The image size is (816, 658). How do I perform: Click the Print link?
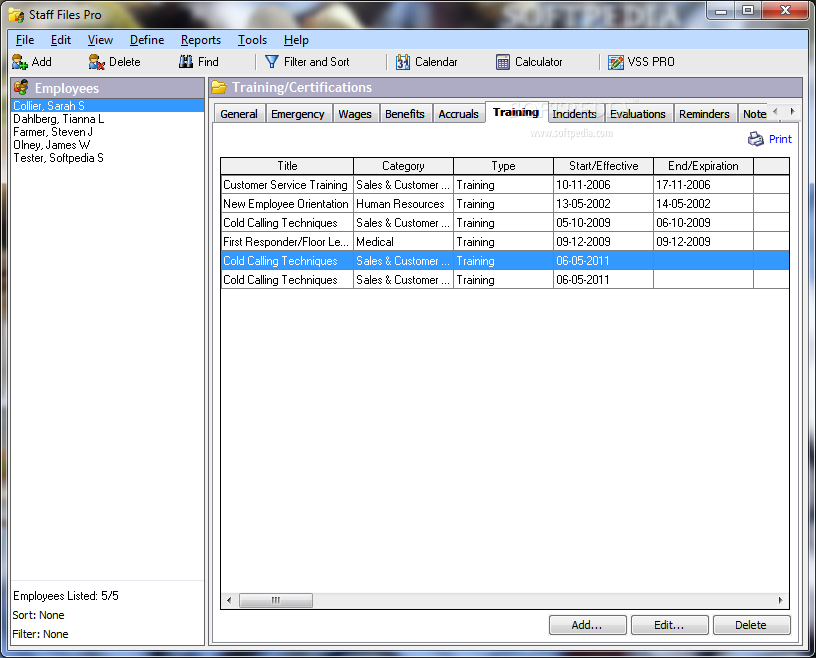click(780, 139)
